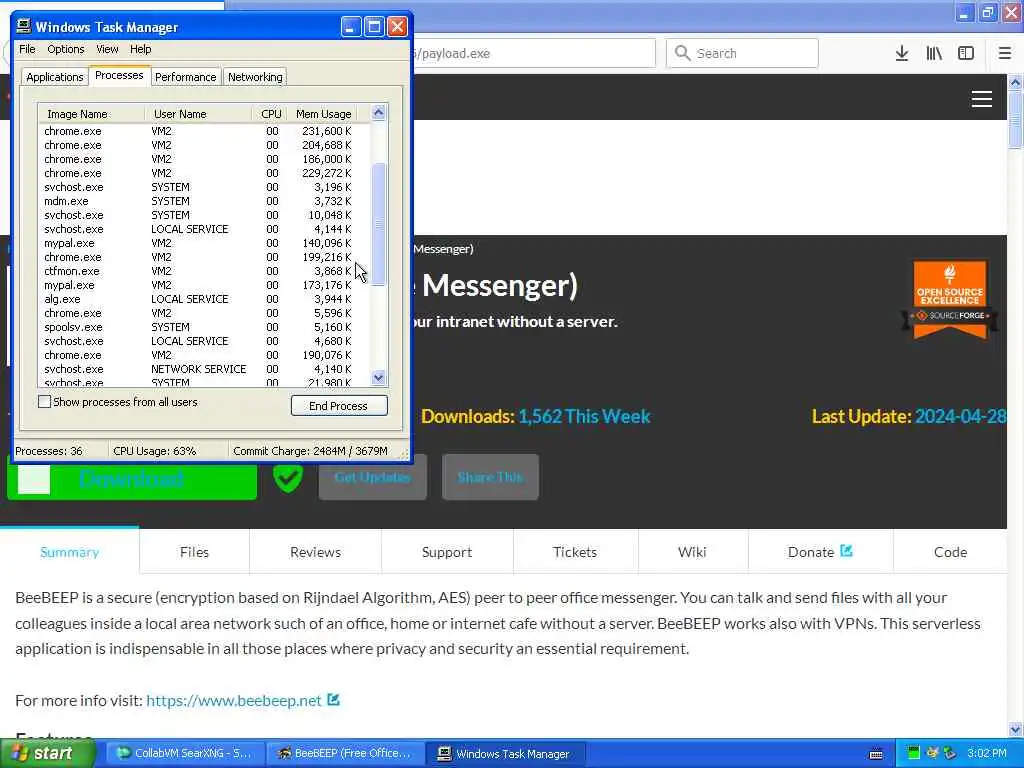This screenshot has width=1024, height=768.
Task: Open the https://www.beebeep.net link
Action: pos(234,700)
